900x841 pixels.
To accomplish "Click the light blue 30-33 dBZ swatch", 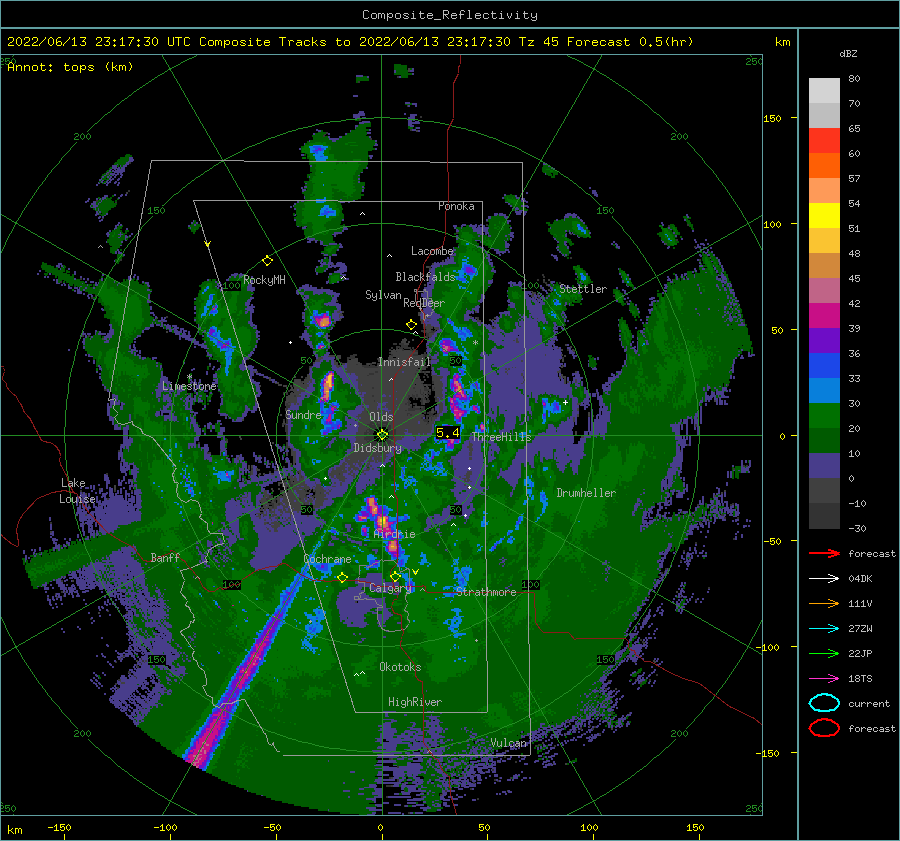I will tap(824, 391).
